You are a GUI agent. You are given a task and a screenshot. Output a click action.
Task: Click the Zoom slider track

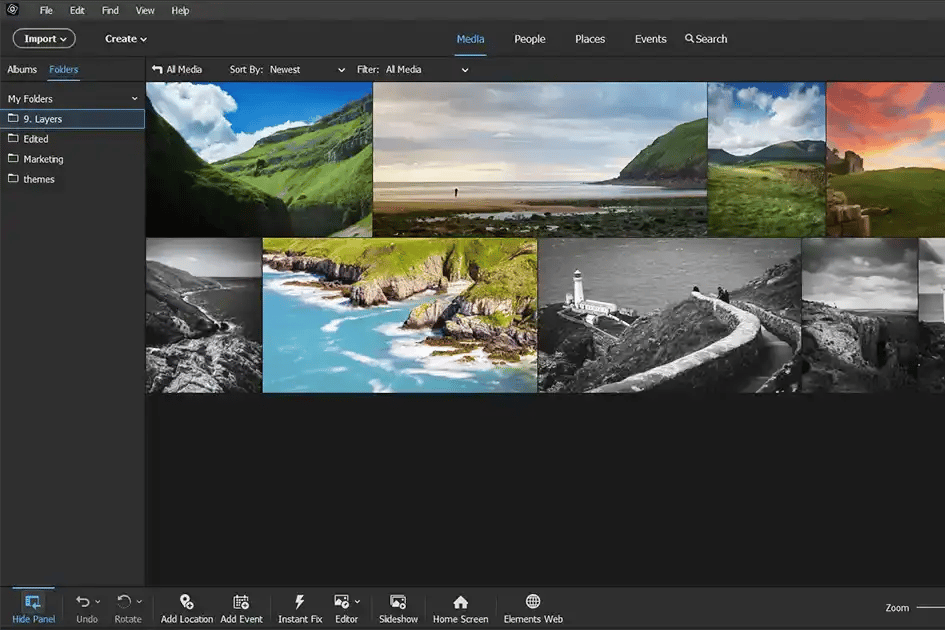tap(930, 608)
